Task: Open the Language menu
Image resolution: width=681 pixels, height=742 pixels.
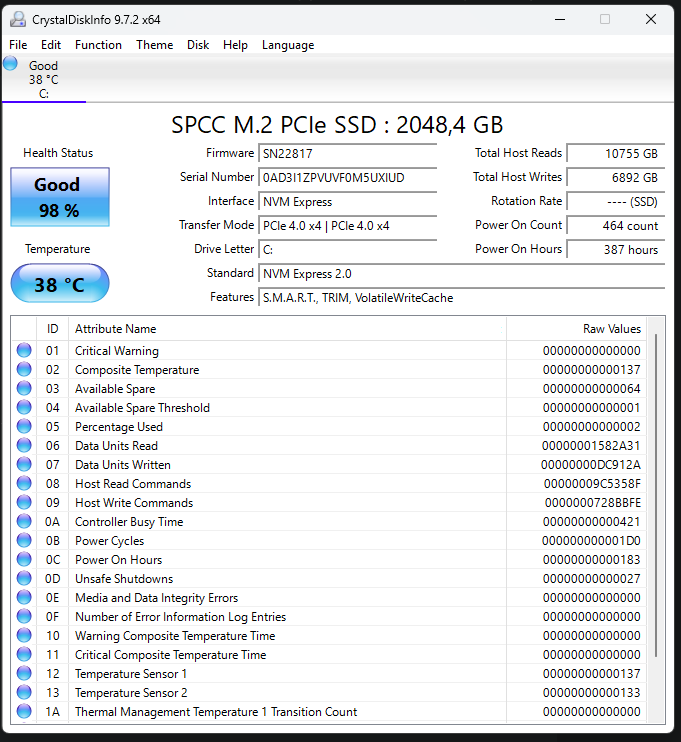Action: pyautogui.click(x=288, y=45)
